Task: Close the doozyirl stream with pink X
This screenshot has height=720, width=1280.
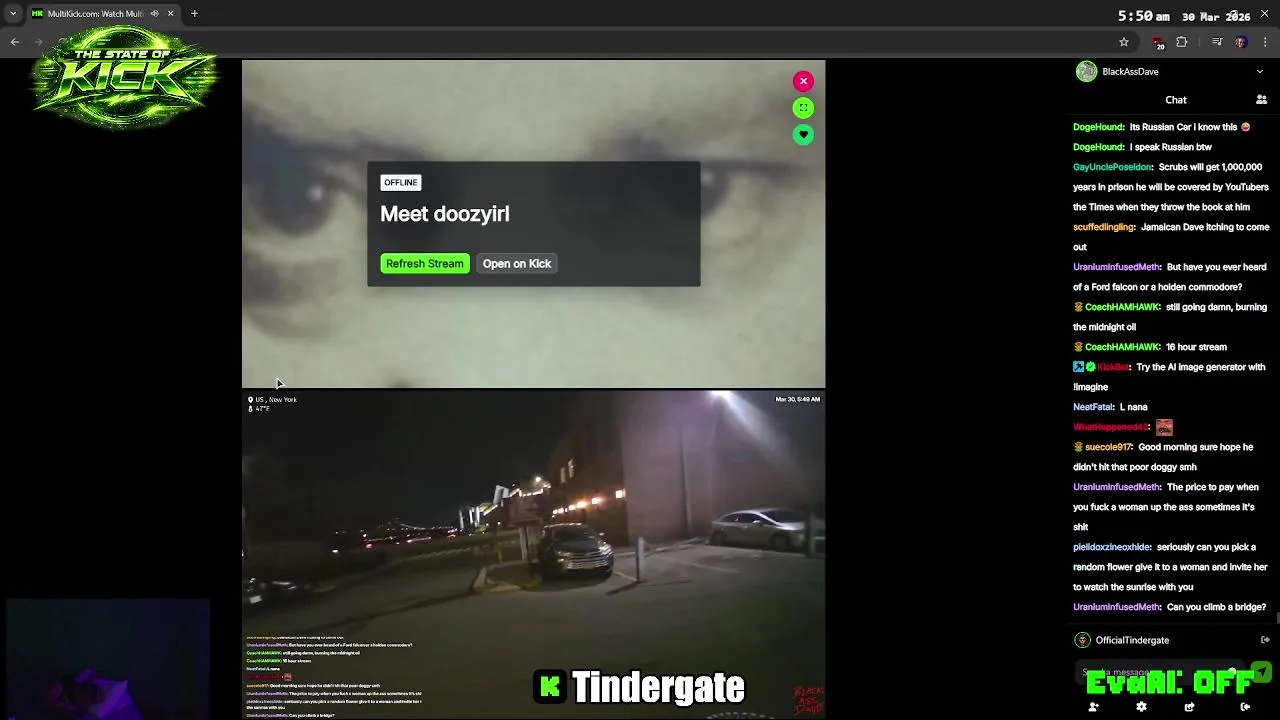Action: pyautogui.click(x=803, y=81)
